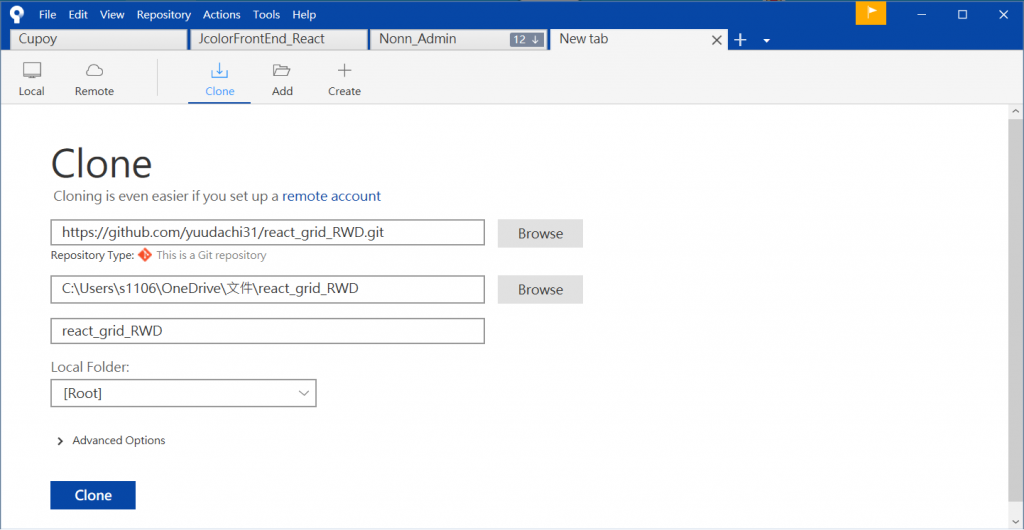Click the "This is a Git repository" text
The width and height of the screenshot is (1024, 530).
pyautogui.click(x=211, y=255)
